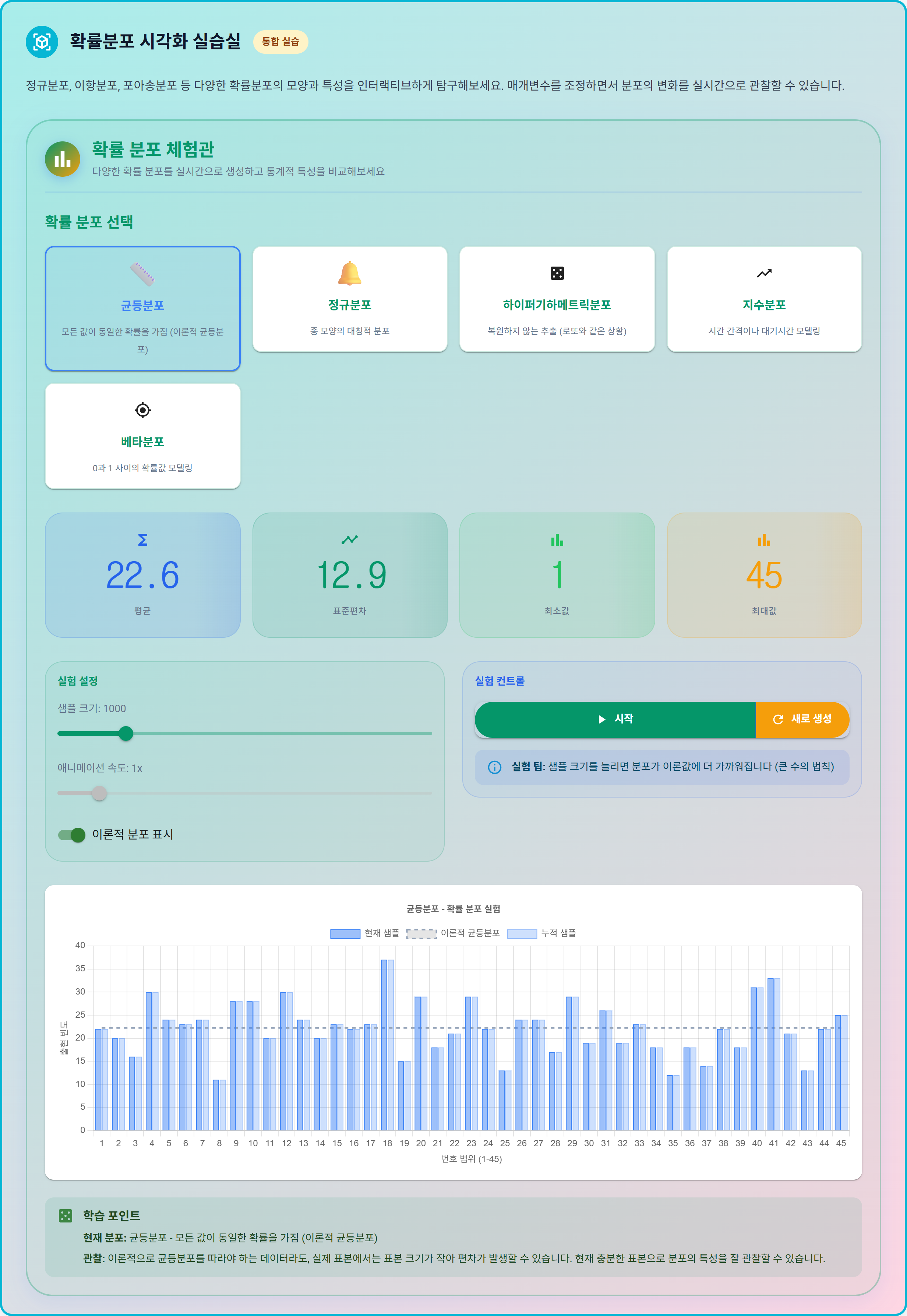Select the 균등분포 distribution card
The height and width of the screenshot is (1316, 907).
[143, 309]
